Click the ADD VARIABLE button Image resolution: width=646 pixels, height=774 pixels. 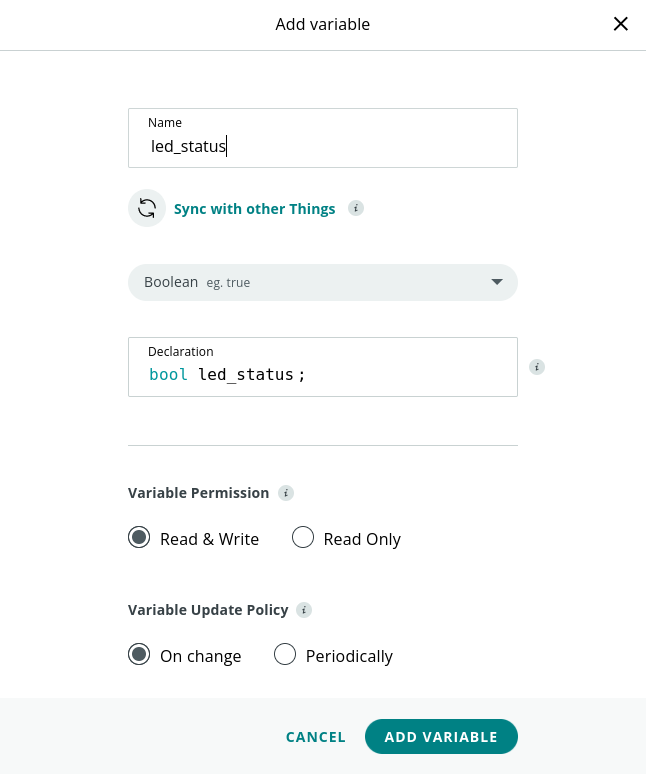[441, 736]
